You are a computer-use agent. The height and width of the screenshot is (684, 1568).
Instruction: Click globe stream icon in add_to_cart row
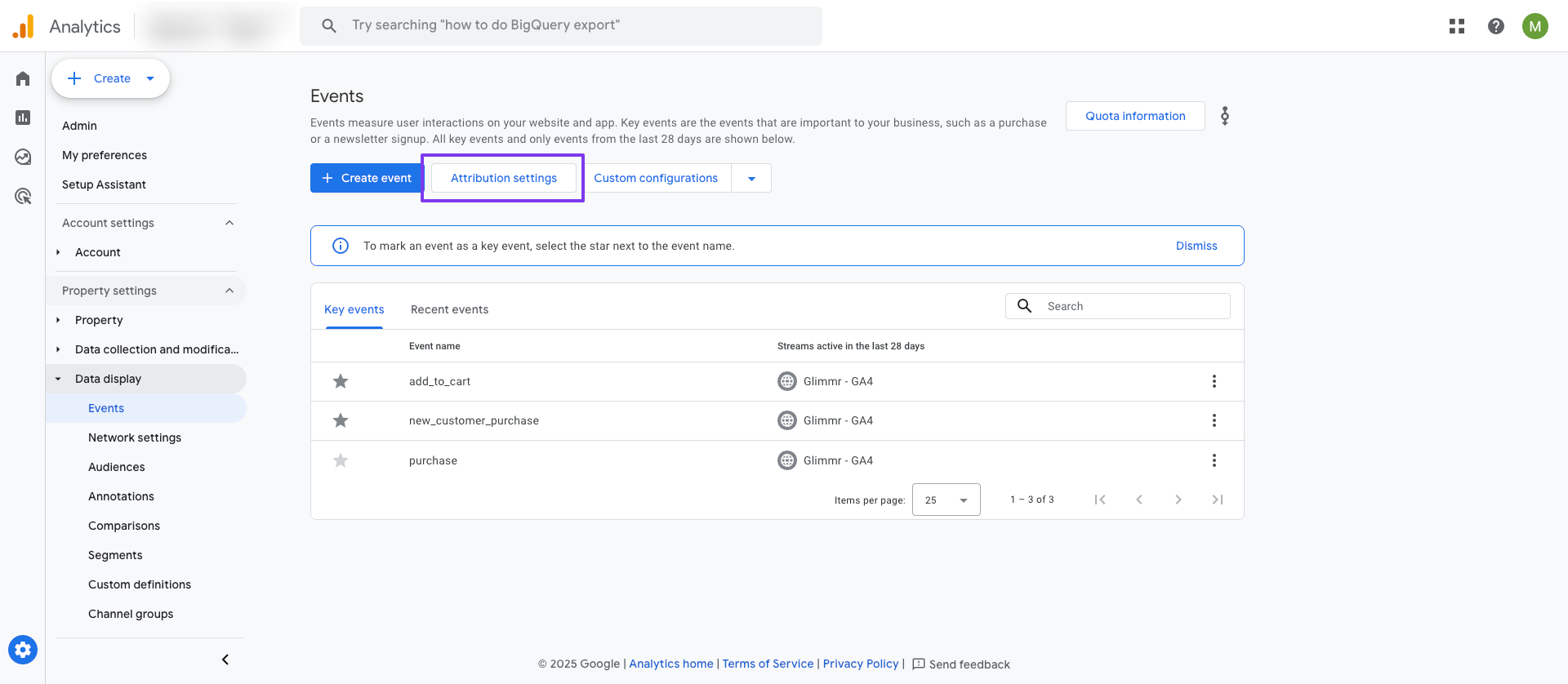click(x=787, y=381)
